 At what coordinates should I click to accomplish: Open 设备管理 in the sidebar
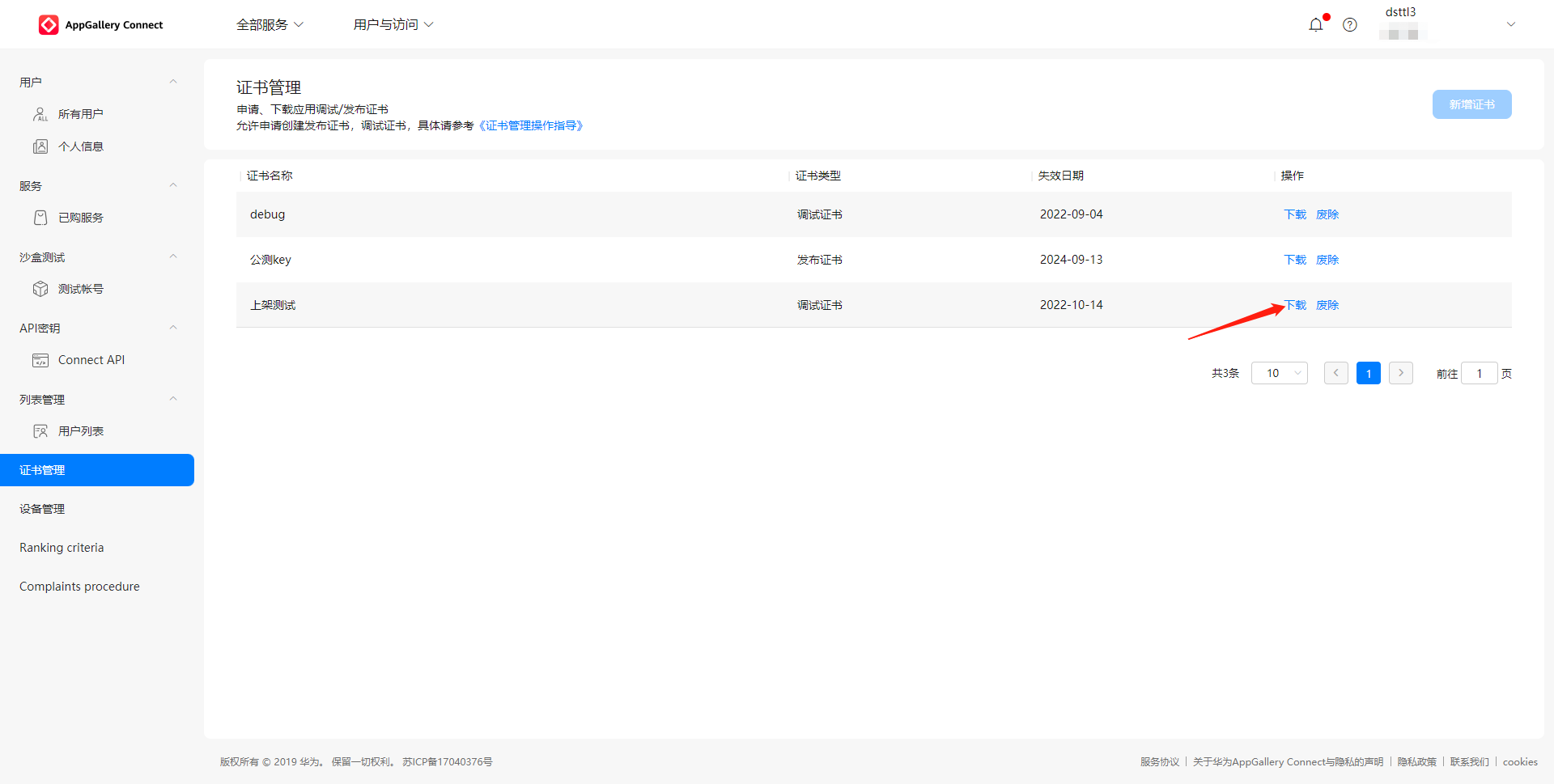(x=42, y=509)
